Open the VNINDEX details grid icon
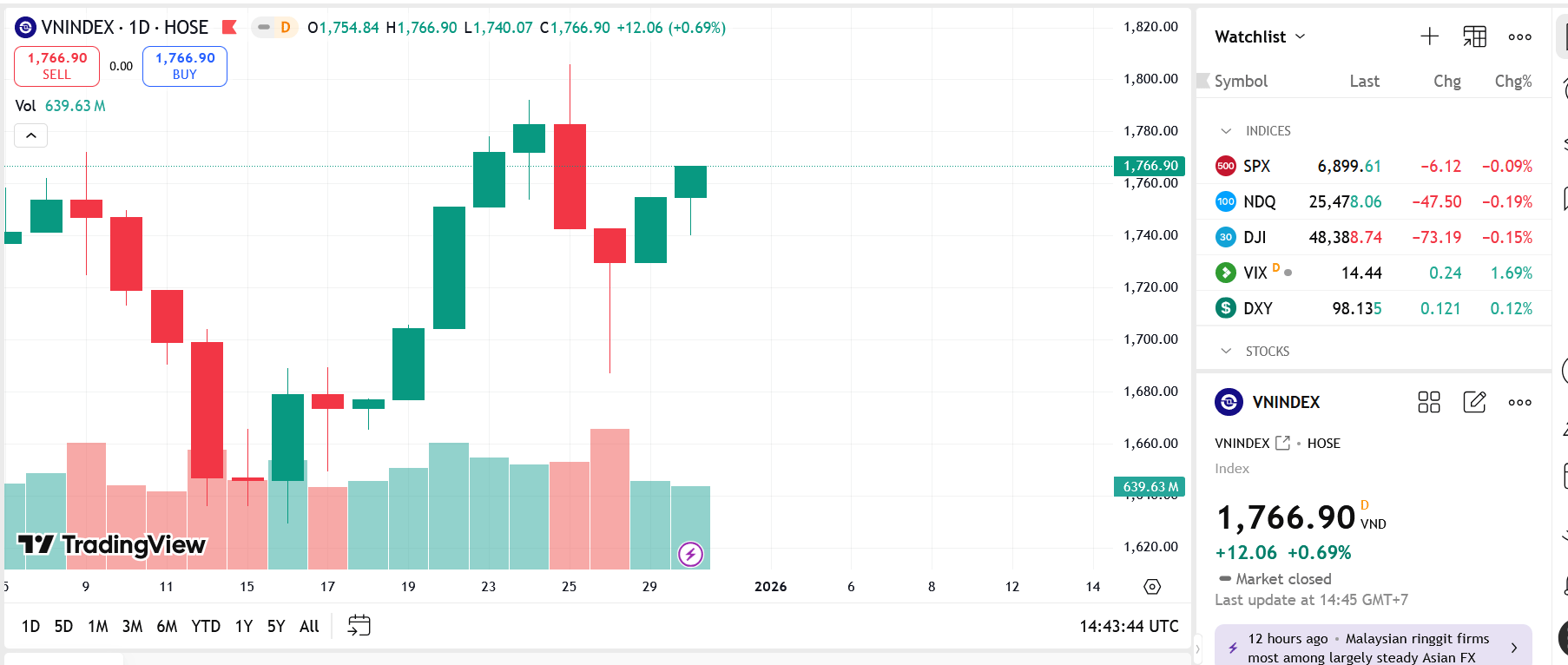 1428,402
